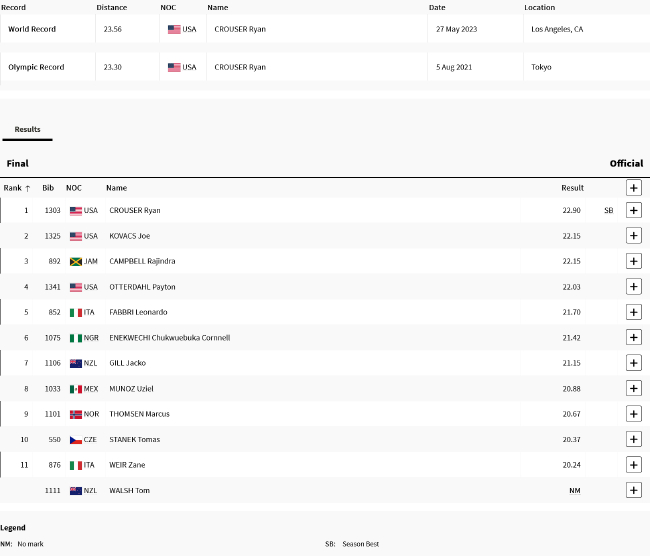Viewport: 650px width, 556px height.
Task: Expand Leonardo Fabbri's row details
Action: click(x=633, y=312)
